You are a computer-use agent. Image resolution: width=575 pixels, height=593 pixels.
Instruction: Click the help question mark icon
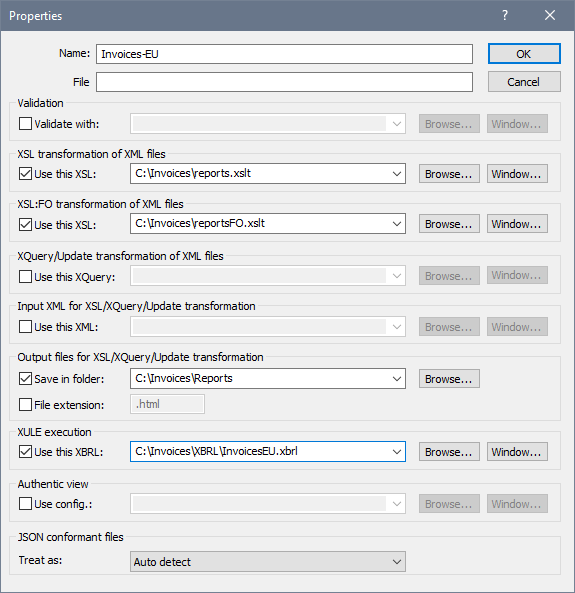click(x=505, y=16)
